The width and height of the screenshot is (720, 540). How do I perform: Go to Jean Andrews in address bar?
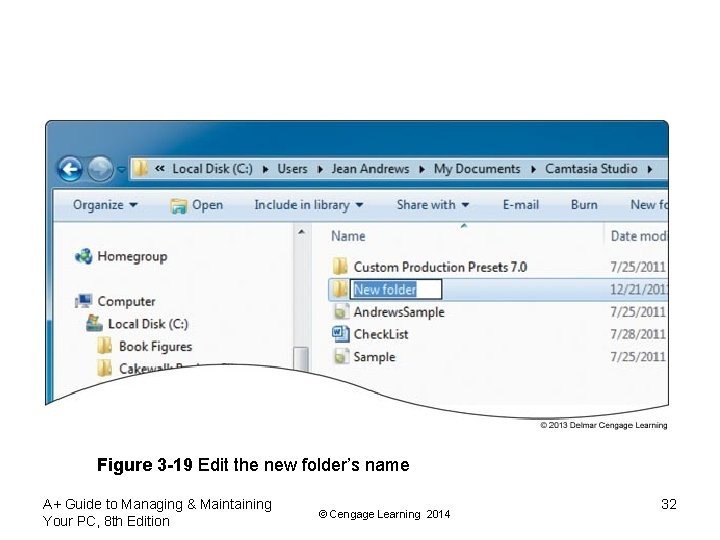[x=370, y=169]
